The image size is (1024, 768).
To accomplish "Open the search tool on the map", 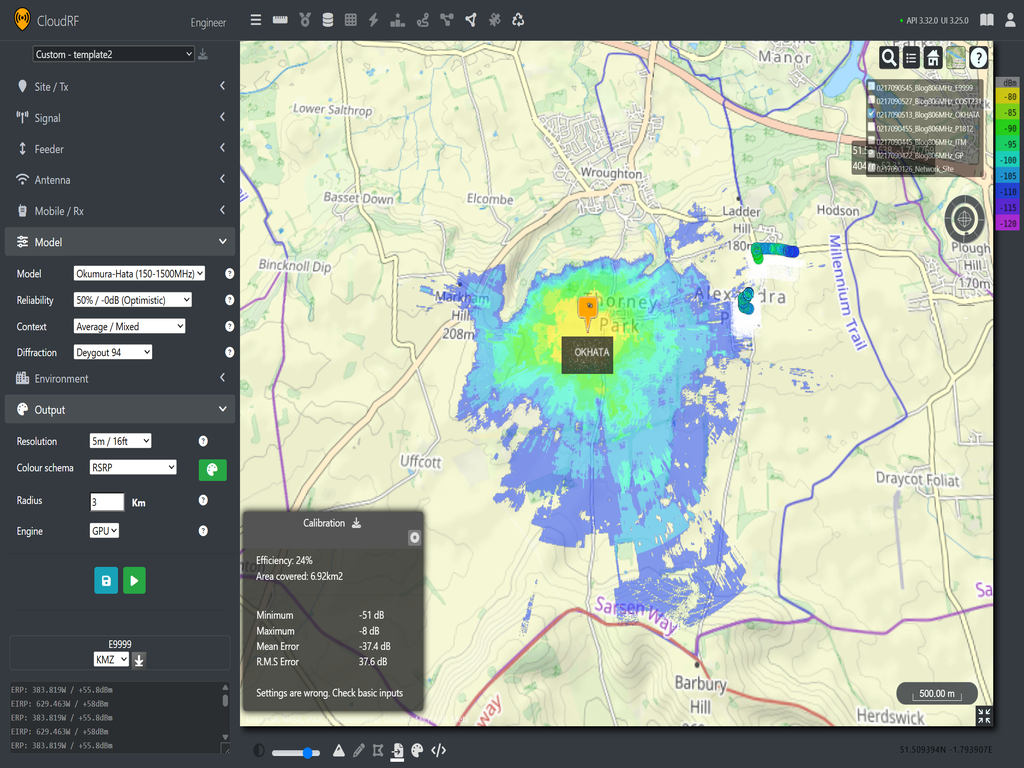I will coord(889,57).
